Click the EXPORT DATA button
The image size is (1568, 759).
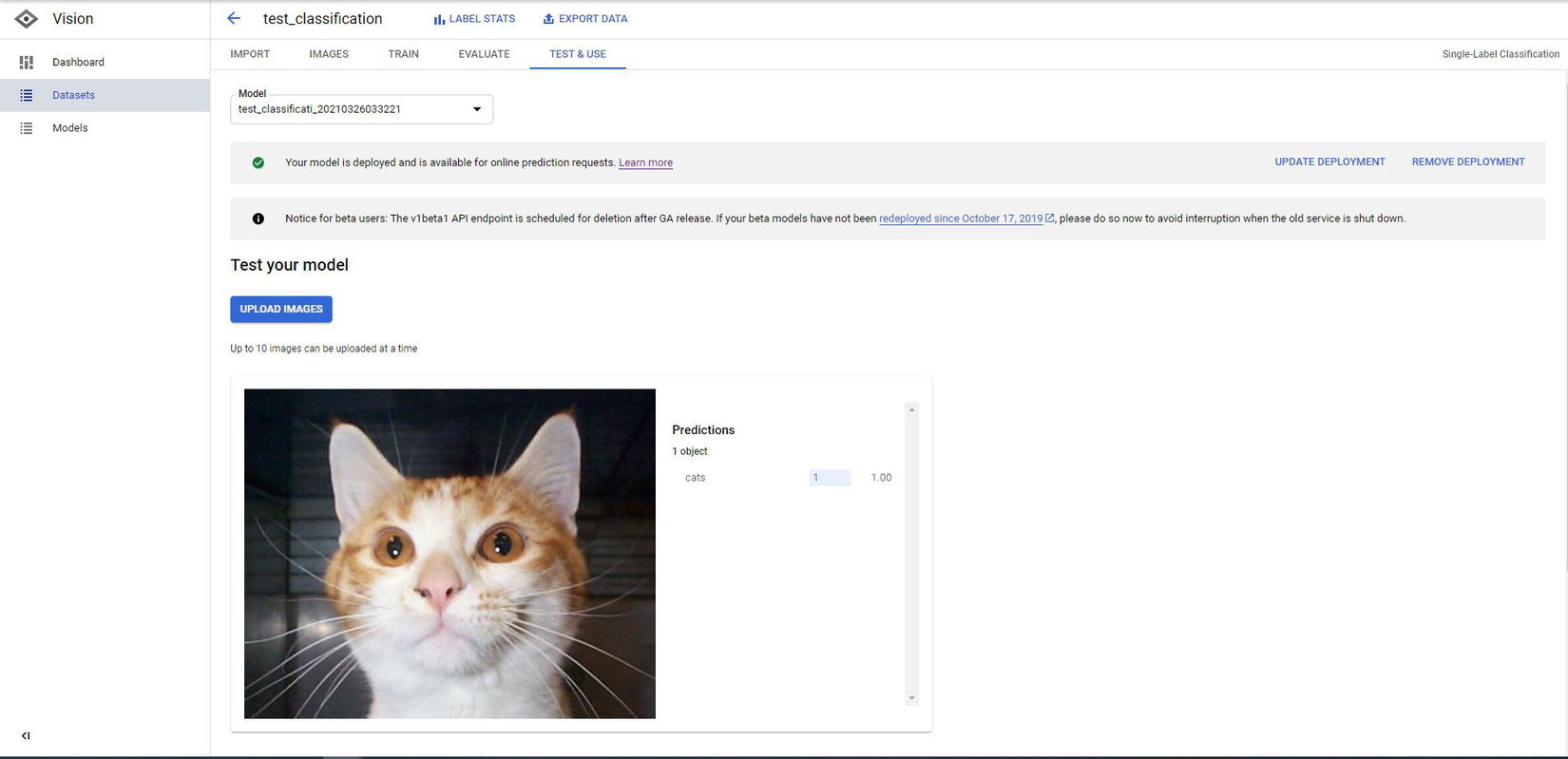(x=585, y=19)
